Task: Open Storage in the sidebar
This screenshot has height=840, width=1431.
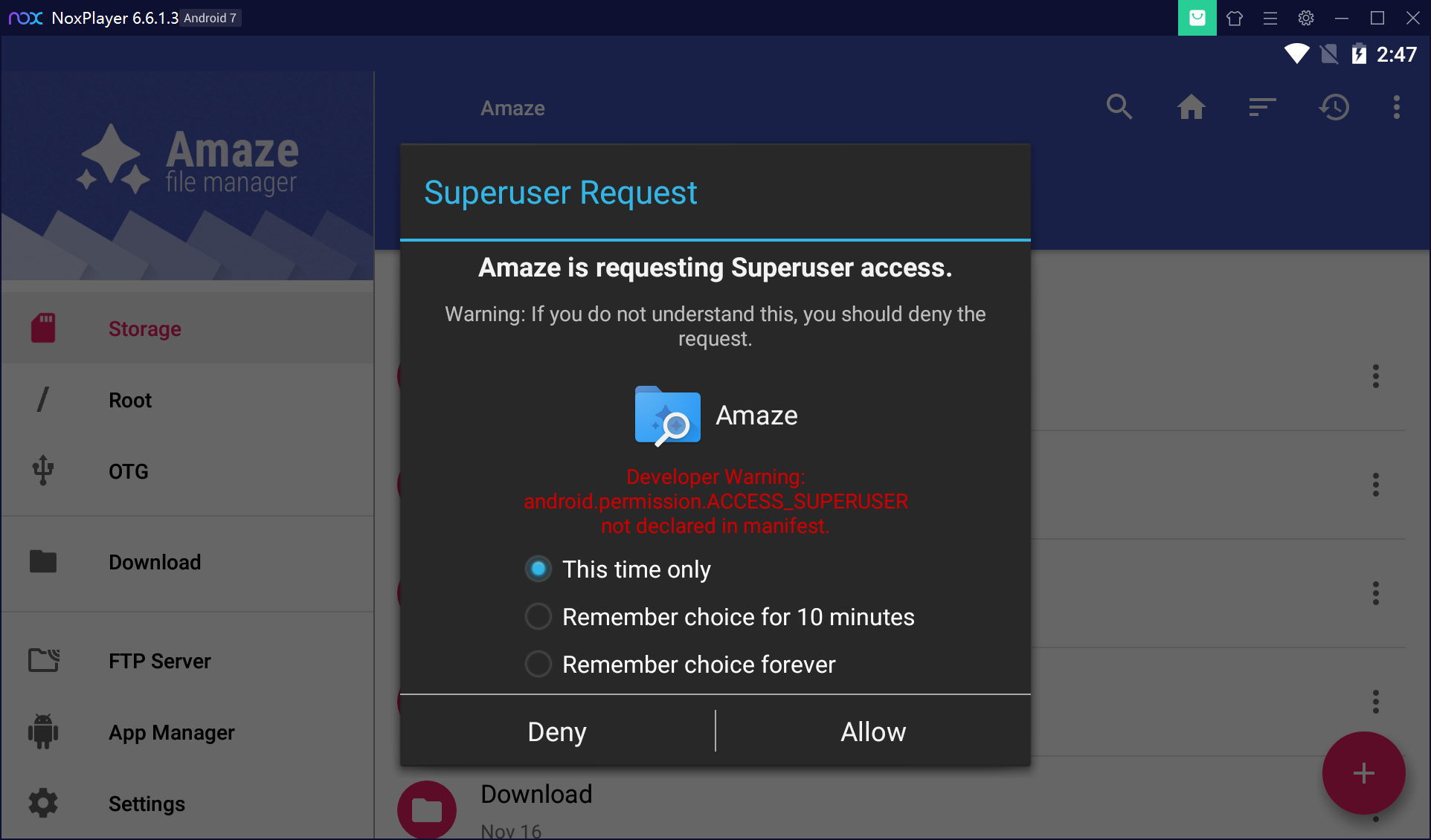Action: [x=187, y=328]
